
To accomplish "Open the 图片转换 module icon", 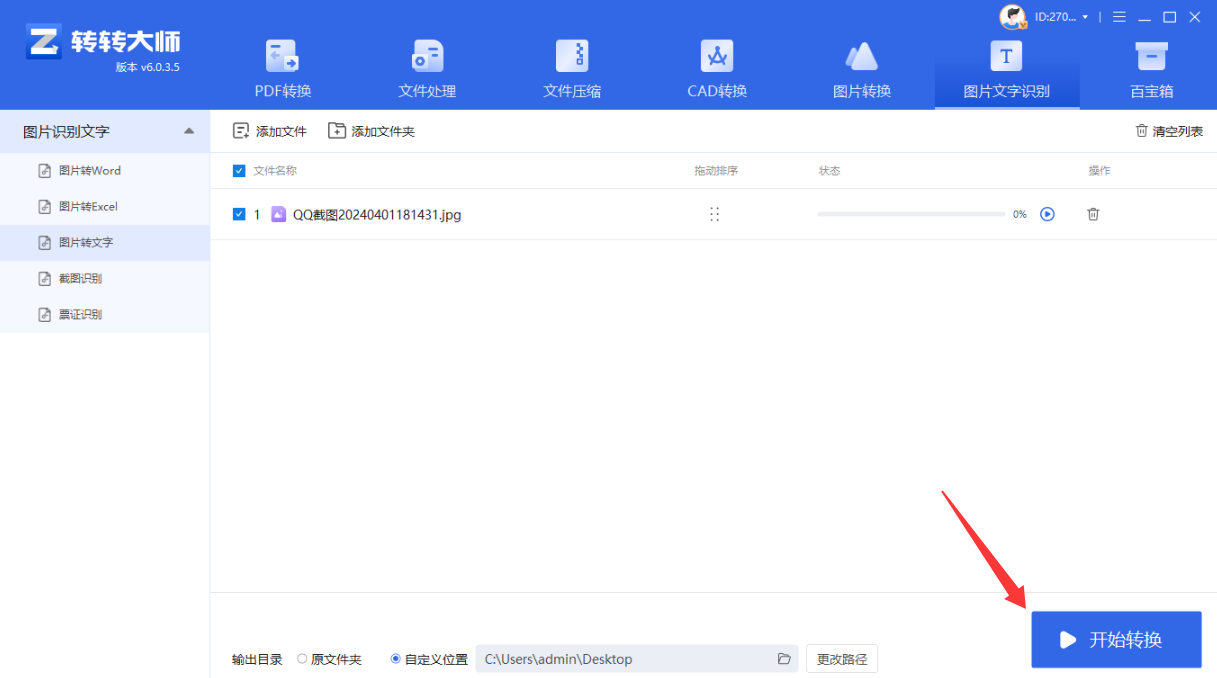I will pos(862,55).
